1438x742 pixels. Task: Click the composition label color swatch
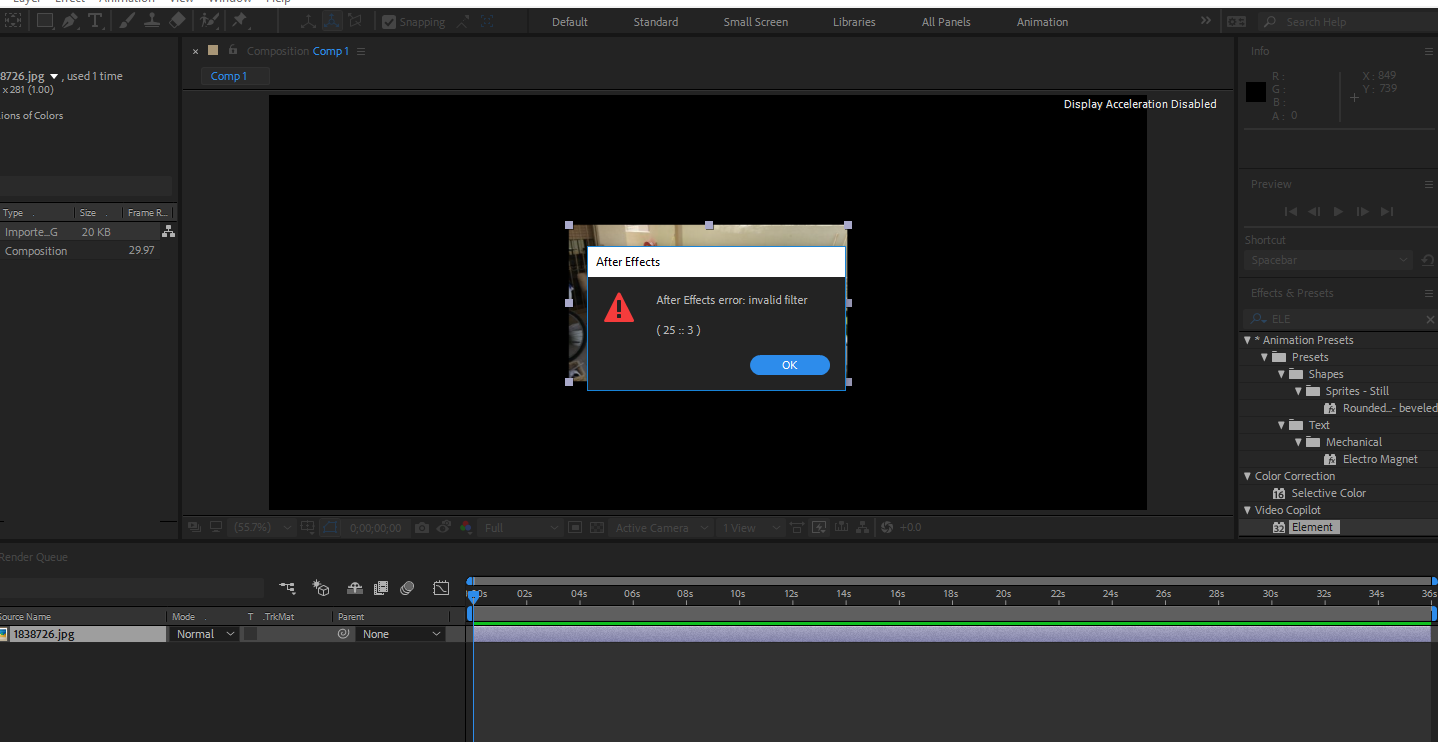212,50
